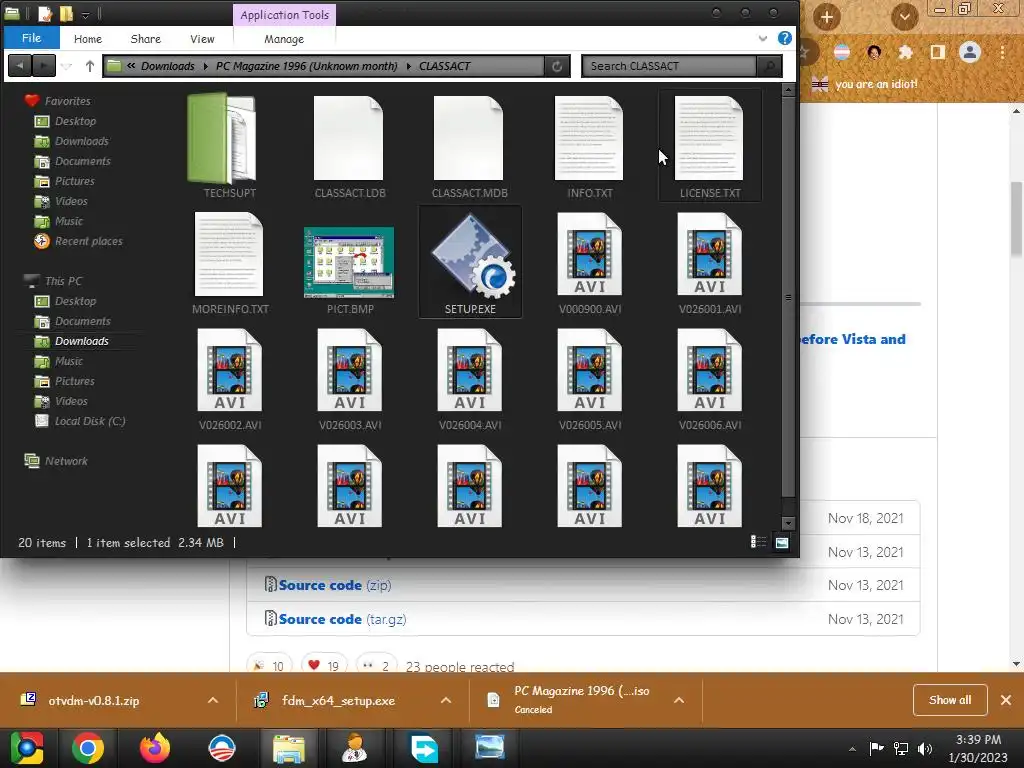Go up one folder level arrow
This screenshot has width=1024, height=768.
pos(90,66)
